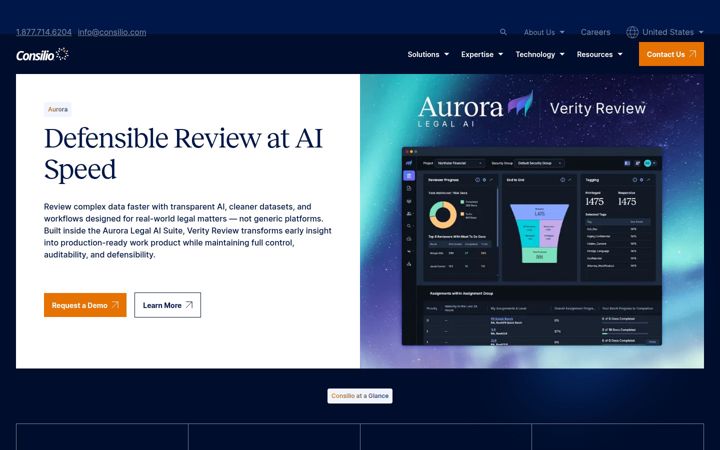Click the Contact Us button
The width and height of the screenshot is (720, 450).
tap(671, 54)
